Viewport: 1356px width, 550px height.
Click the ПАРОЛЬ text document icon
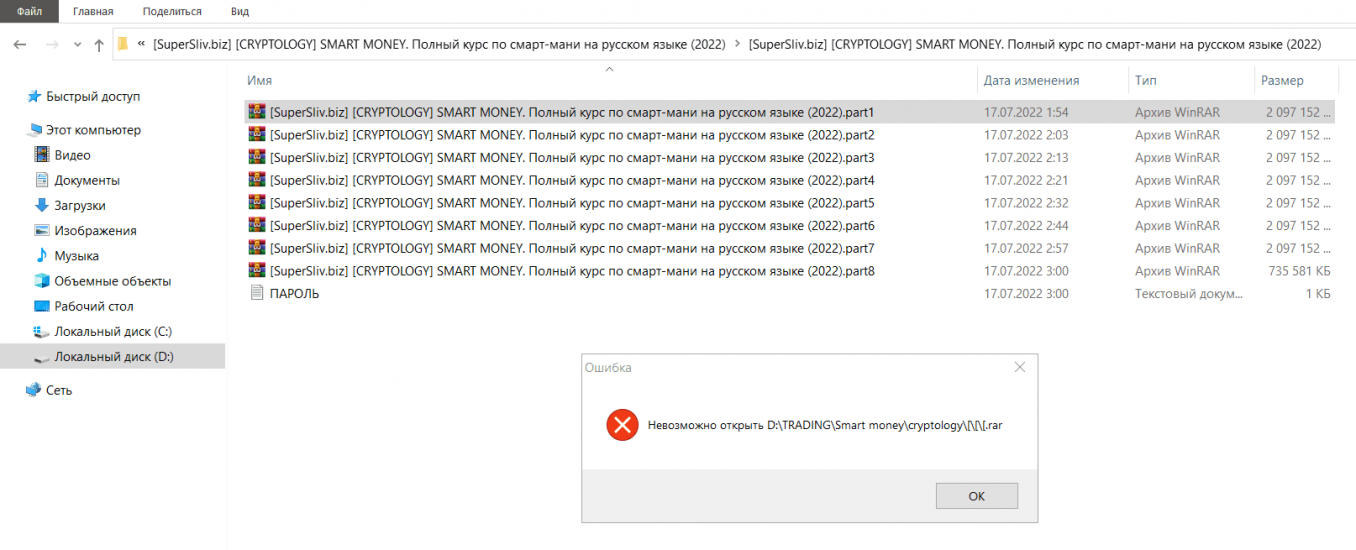pyautogui.click(x=257, y=294)
